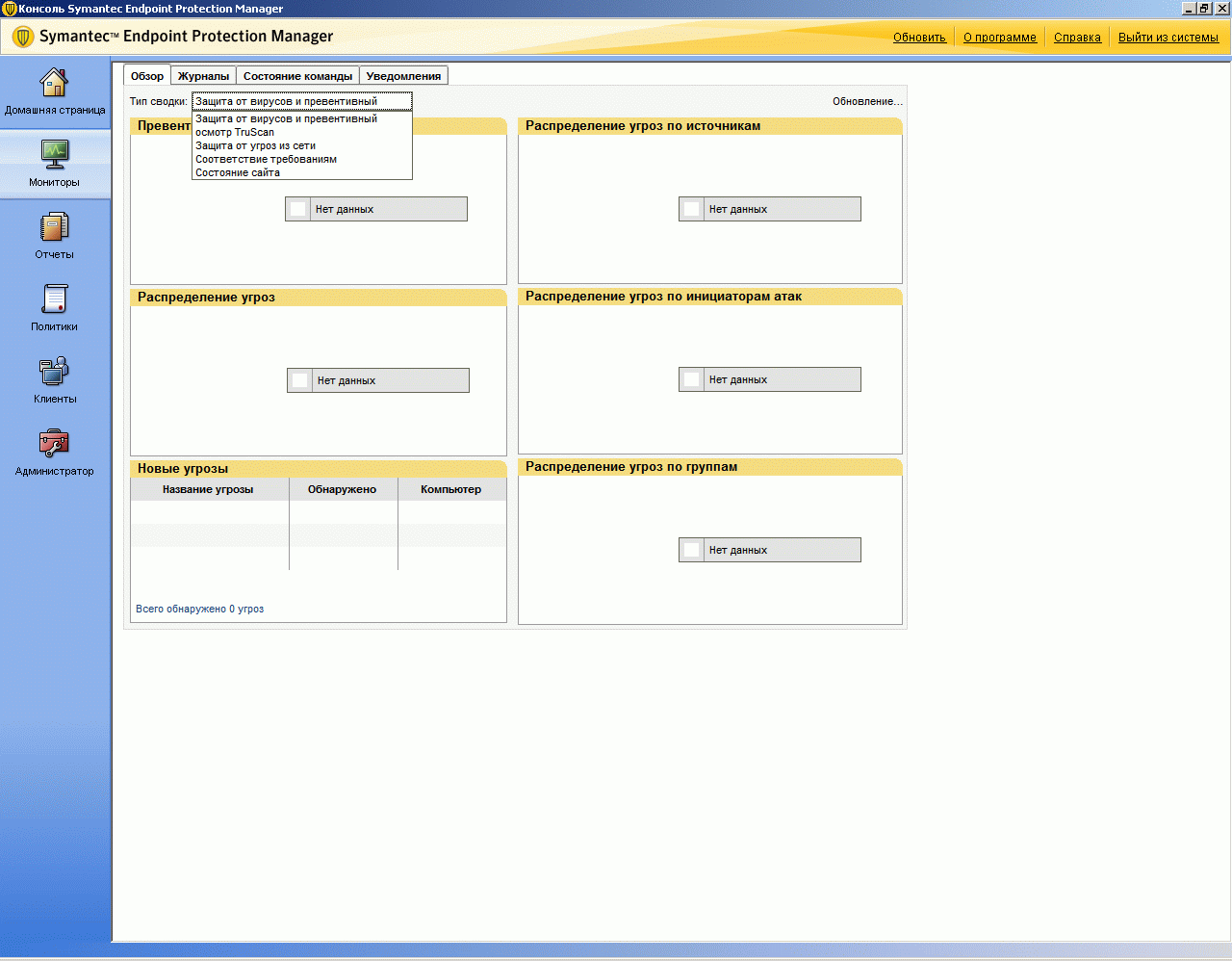Click the Распределение угроз по группам heading
Viewport: 1232px width, 961px height.
coord(631,467)
